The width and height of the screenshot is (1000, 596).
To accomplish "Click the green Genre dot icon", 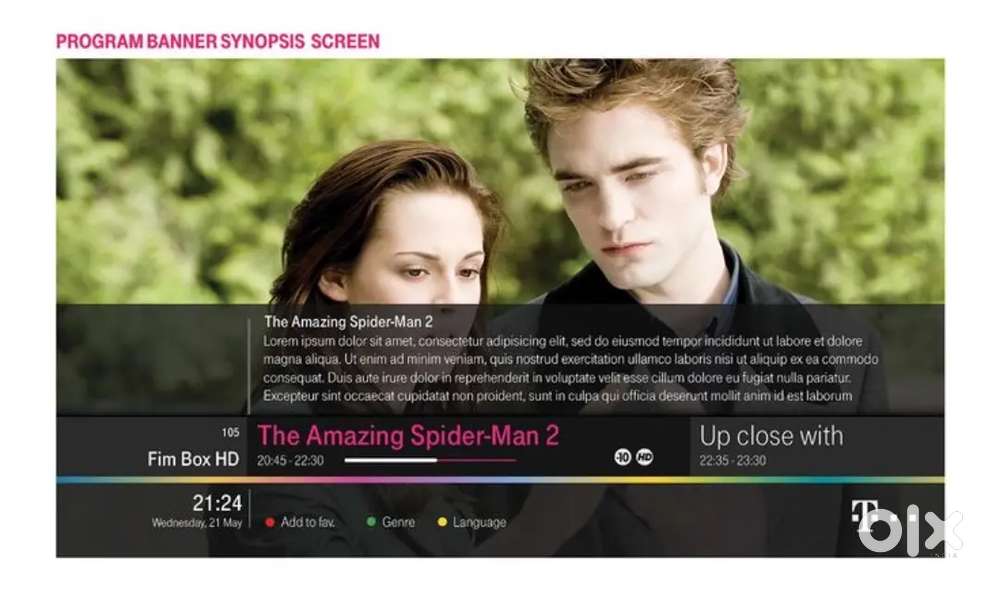I will (371, 521).
